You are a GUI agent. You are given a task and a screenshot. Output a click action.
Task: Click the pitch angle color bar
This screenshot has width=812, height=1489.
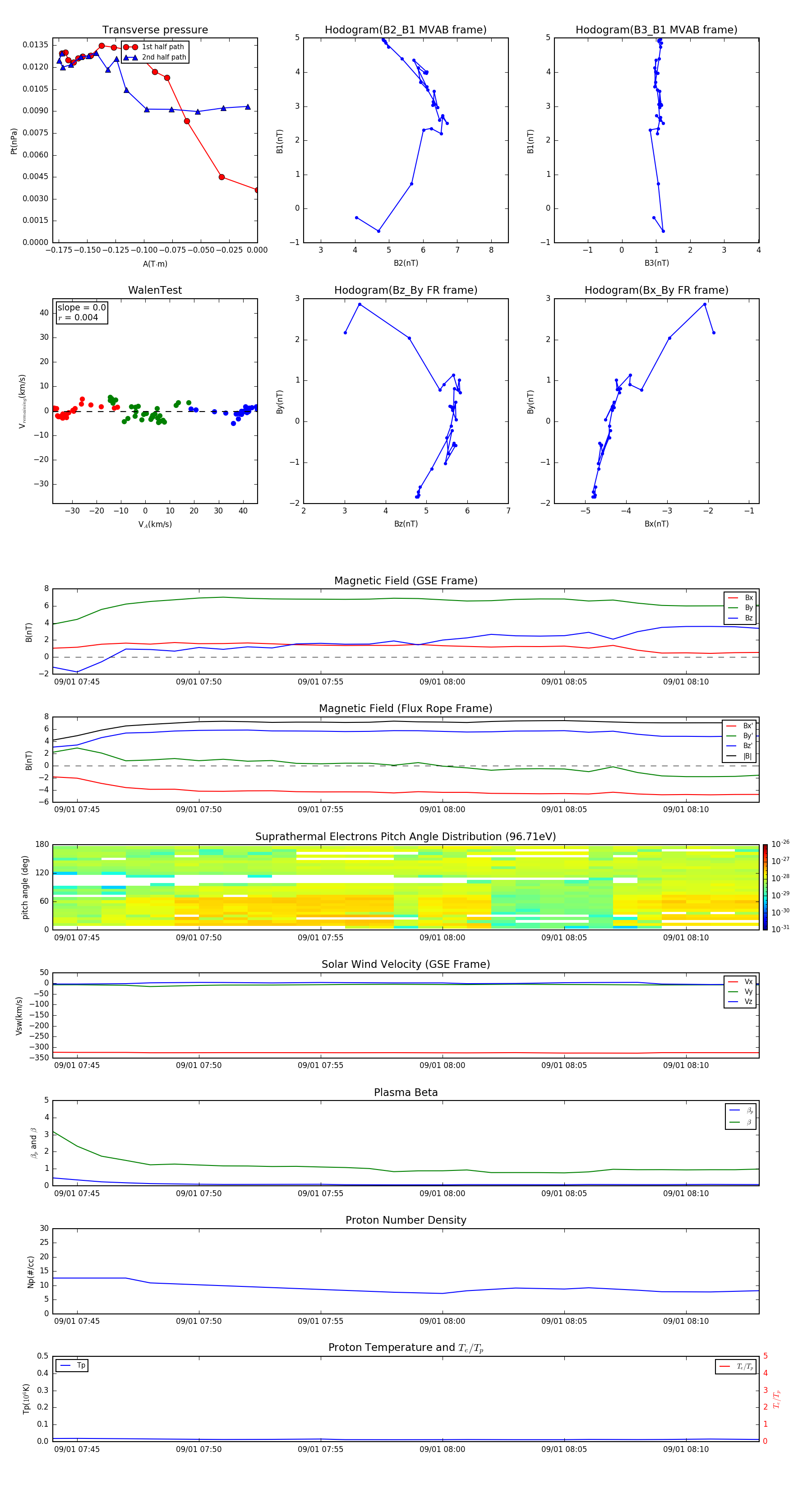coord(765,887)
